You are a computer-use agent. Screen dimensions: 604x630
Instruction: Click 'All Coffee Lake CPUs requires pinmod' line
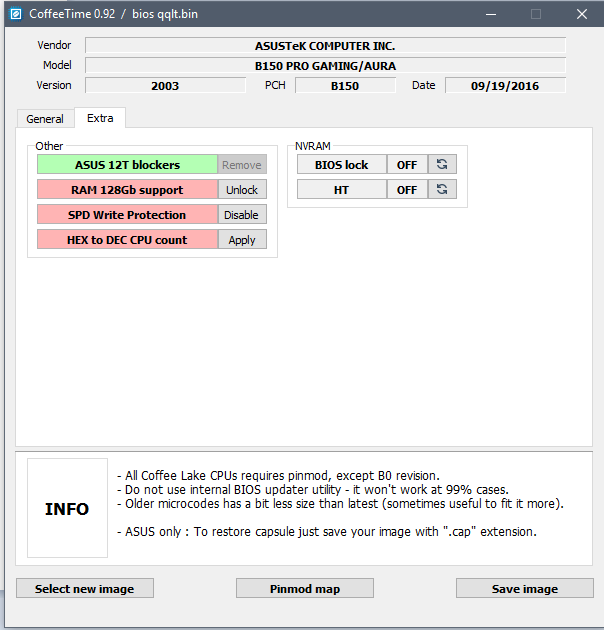[x=278, y=476]
